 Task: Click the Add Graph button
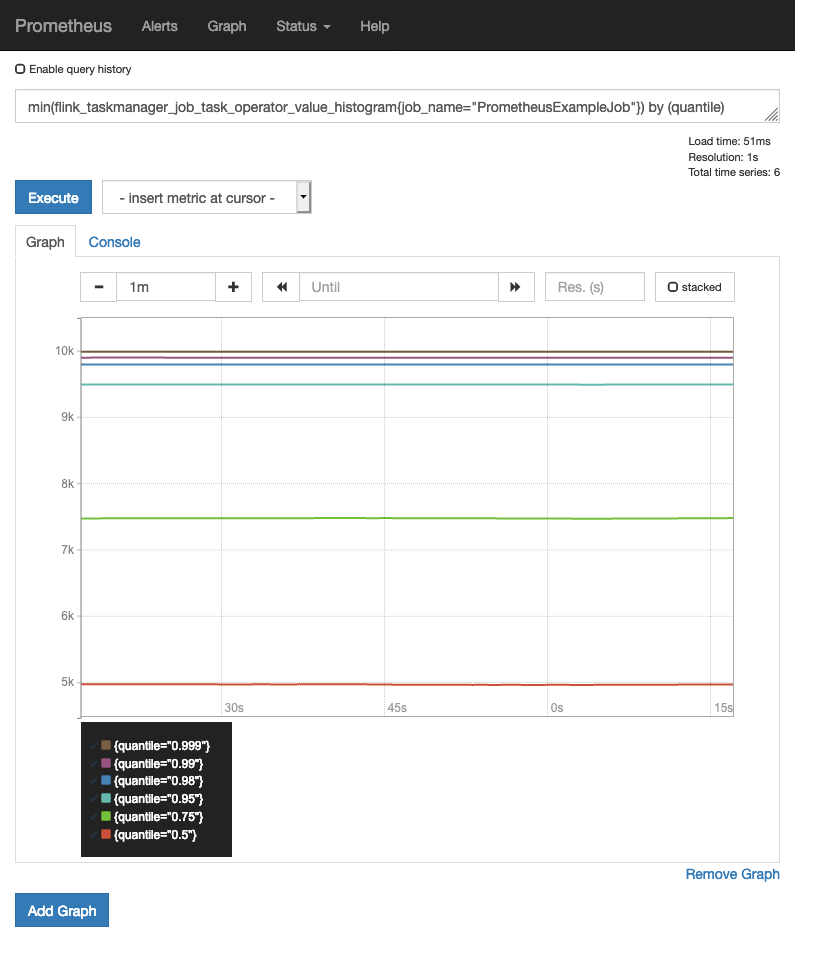point(62,911)
